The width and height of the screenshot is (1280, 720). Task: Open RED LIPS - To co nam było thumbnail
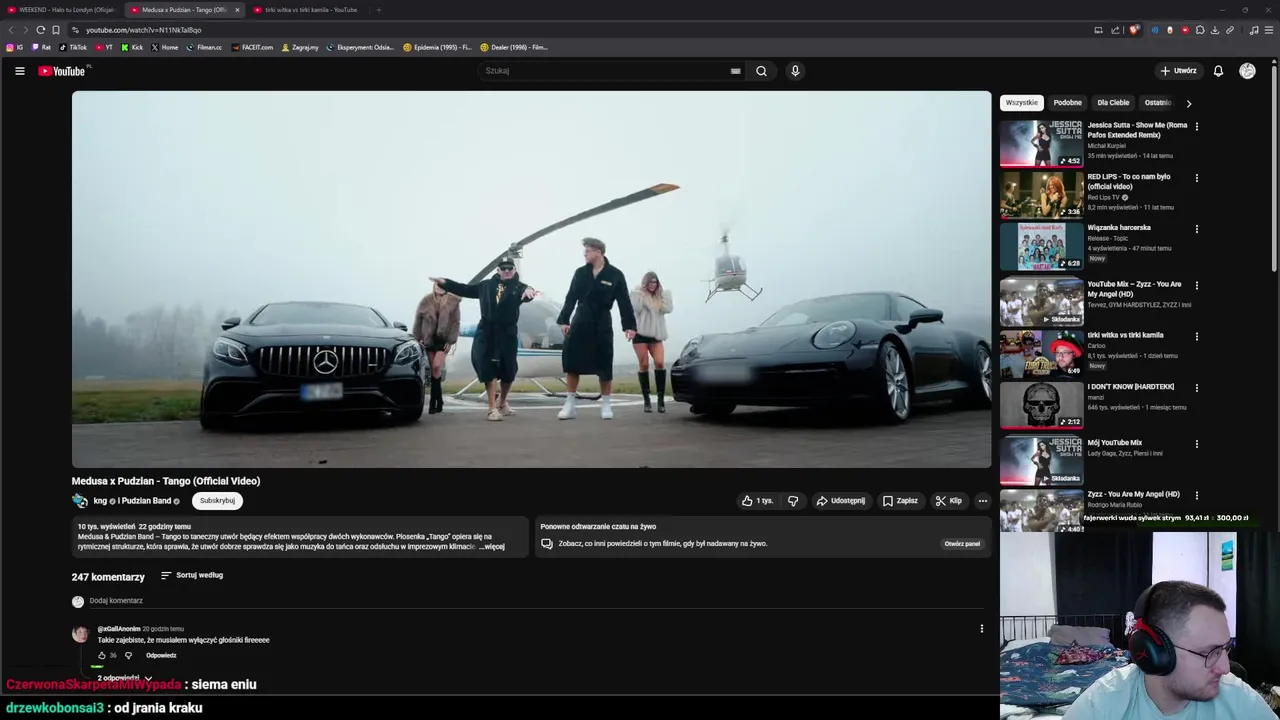click(1041, 194)
